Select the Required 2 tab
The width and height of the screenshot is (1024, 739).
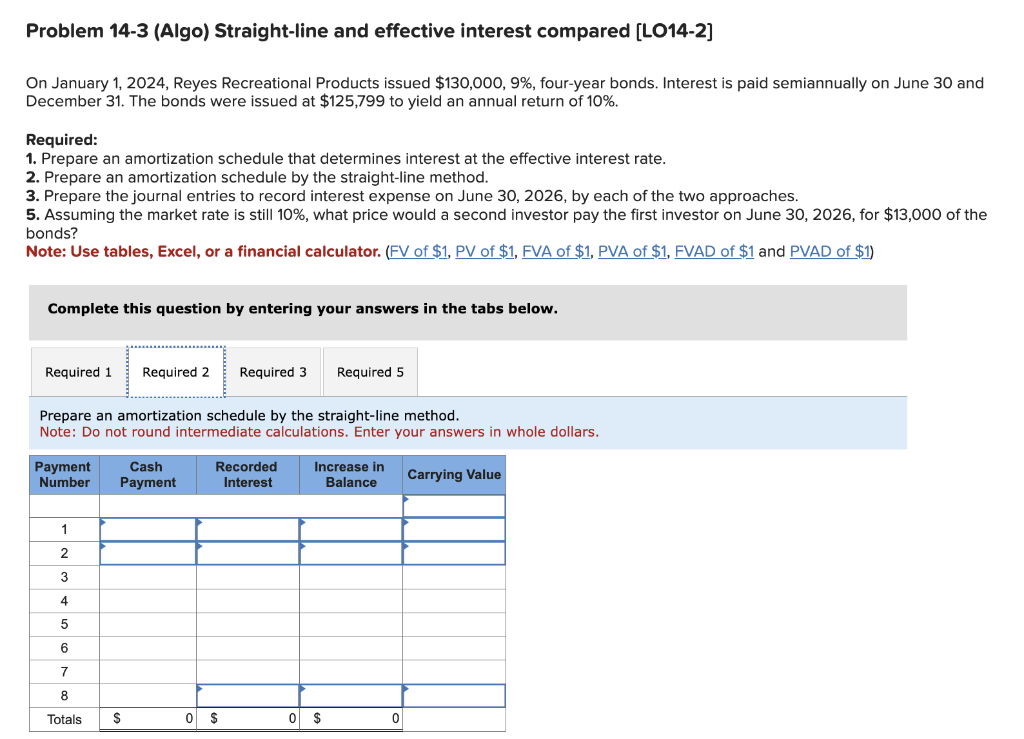click(x=176, y=371)
